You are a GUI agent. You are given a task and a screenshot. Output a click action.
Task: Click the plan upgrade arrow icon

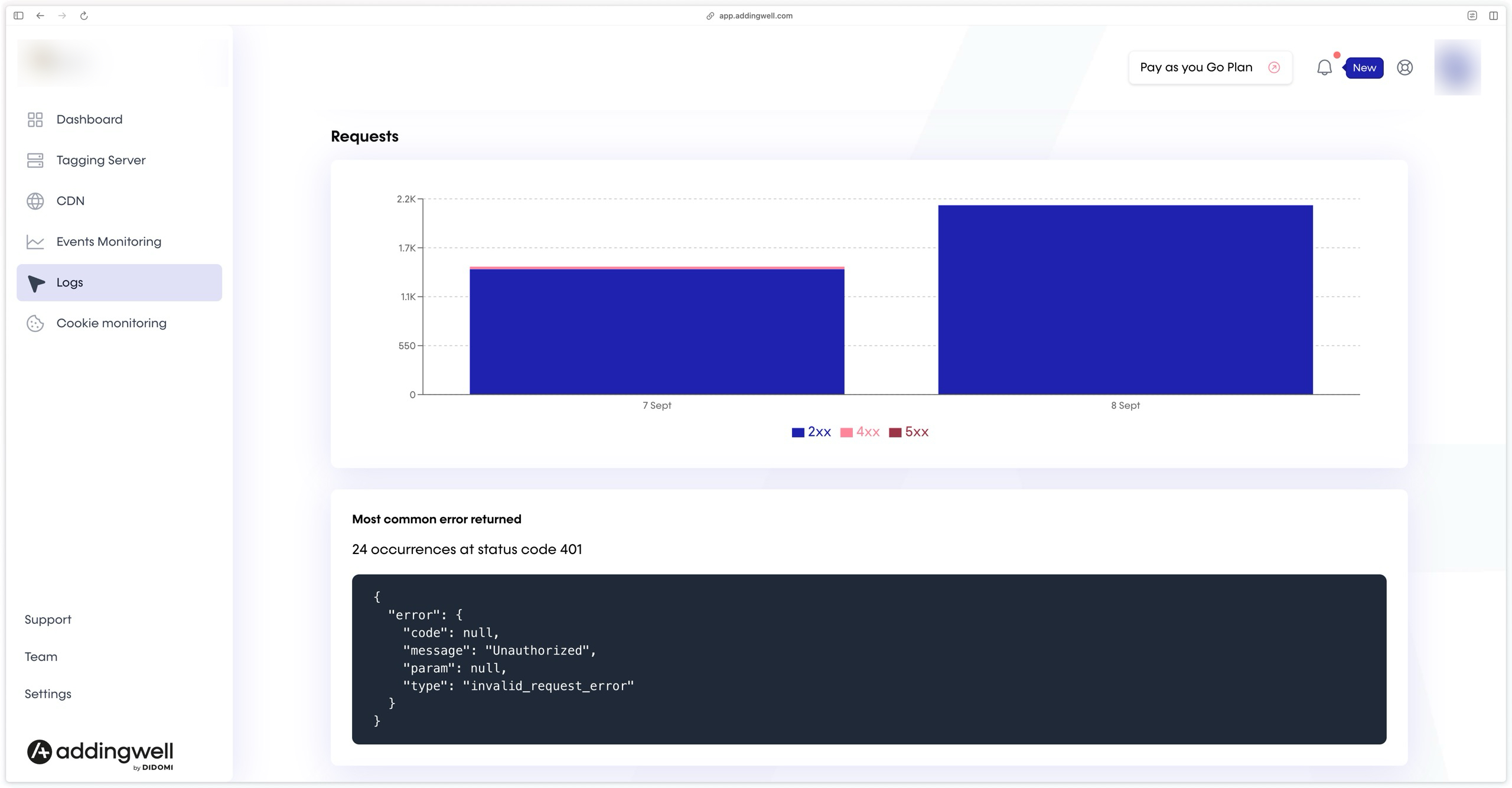pyautogui.click(x=1274, y=67)
